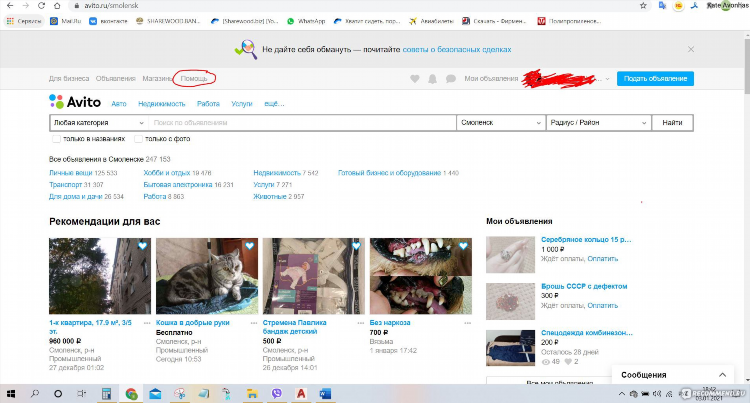This screenshot has width=750, height=403.
Task: Open the 'Хобби и отдых' category link
Action: point(167,173)
